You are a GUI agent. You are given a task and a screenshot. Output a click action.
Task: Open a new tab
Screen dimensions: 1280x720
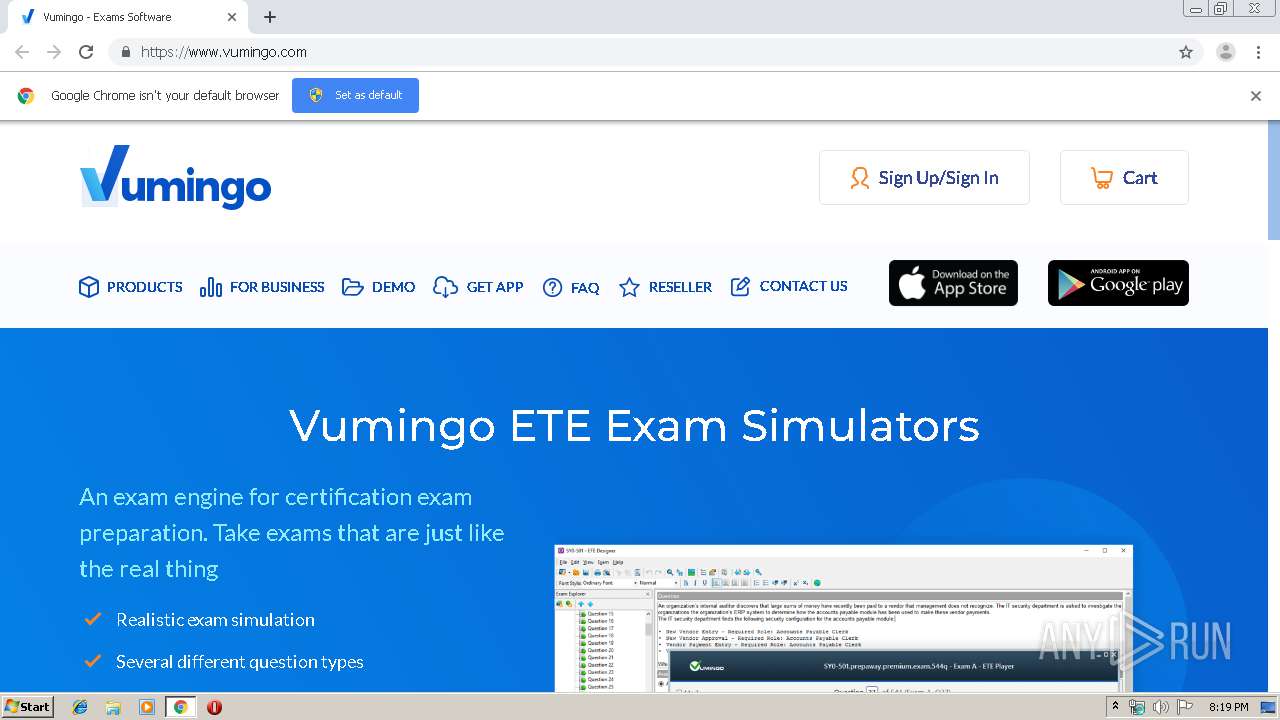[x=270, y=17]
